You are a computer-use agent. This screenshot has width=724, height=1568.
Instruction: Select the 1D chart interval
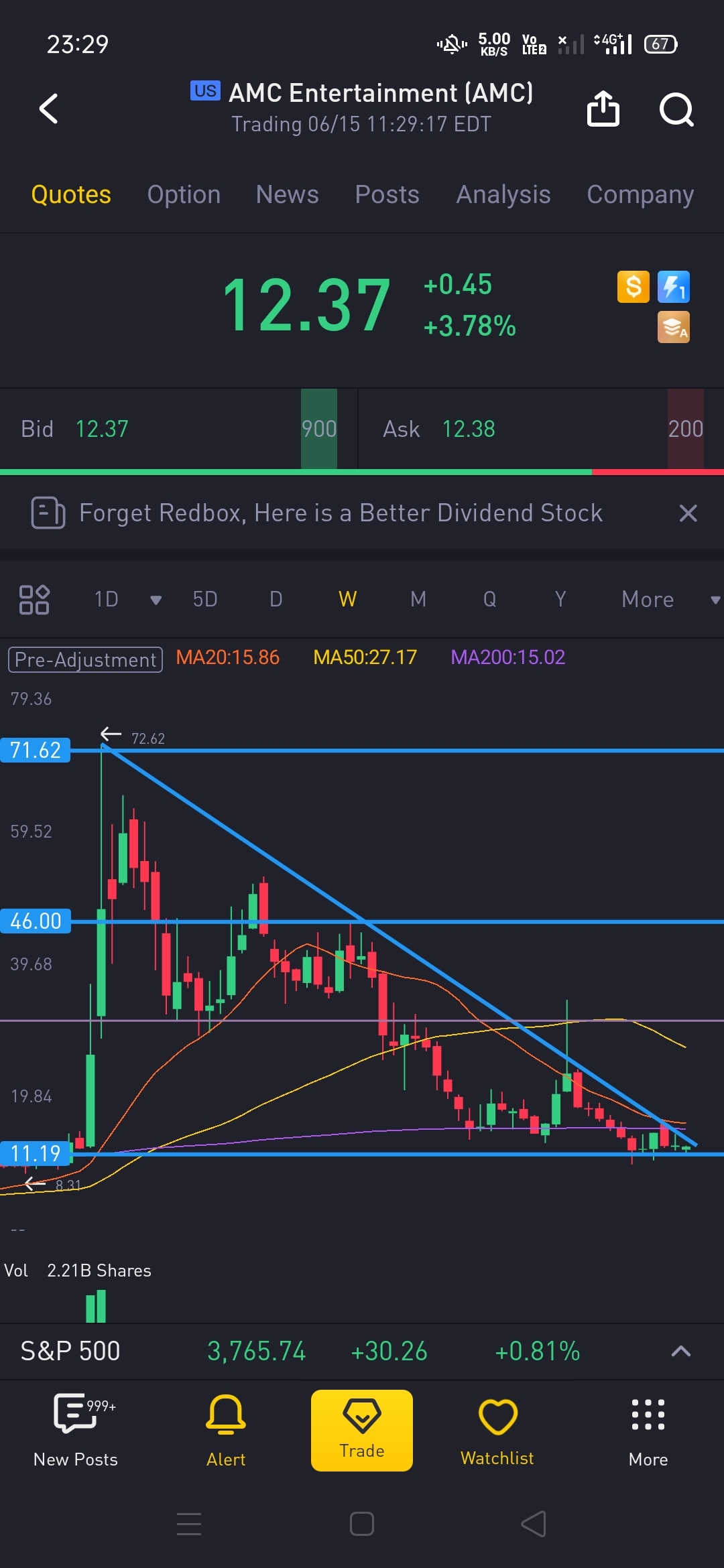point(107,599)
